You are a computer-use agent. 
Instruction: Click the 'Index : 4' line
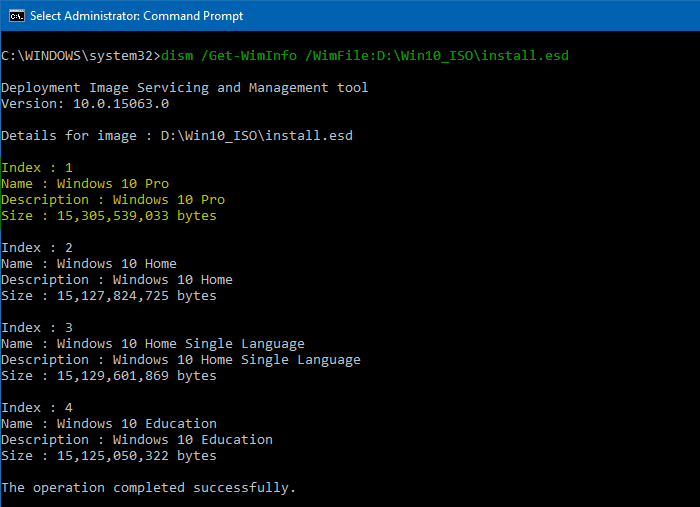click(x=37, y=407)
